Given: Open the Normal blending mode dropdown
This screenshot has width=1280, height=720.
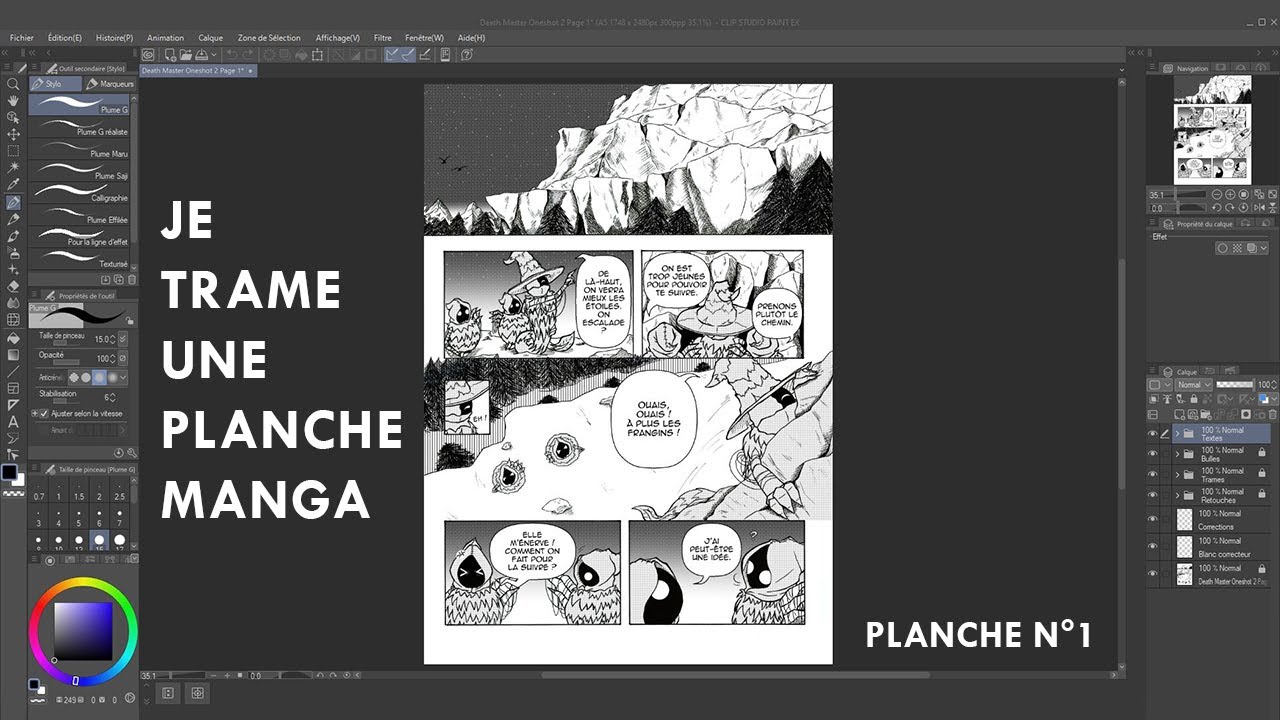Looking at the screenshot, I should tap(1194, 384).
